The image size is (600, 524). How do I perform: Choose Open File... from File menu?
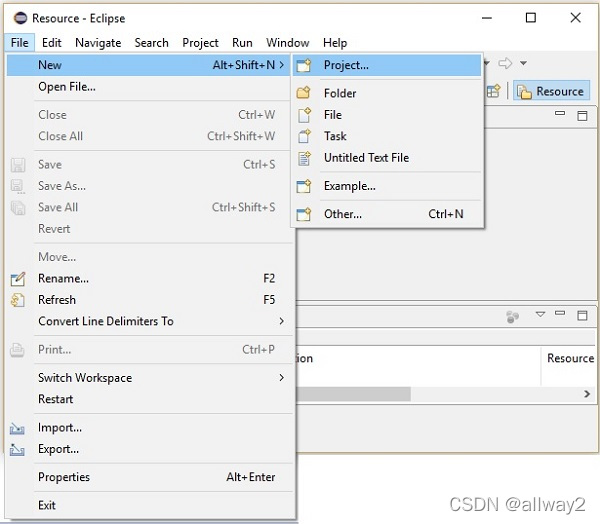[148, 87]
